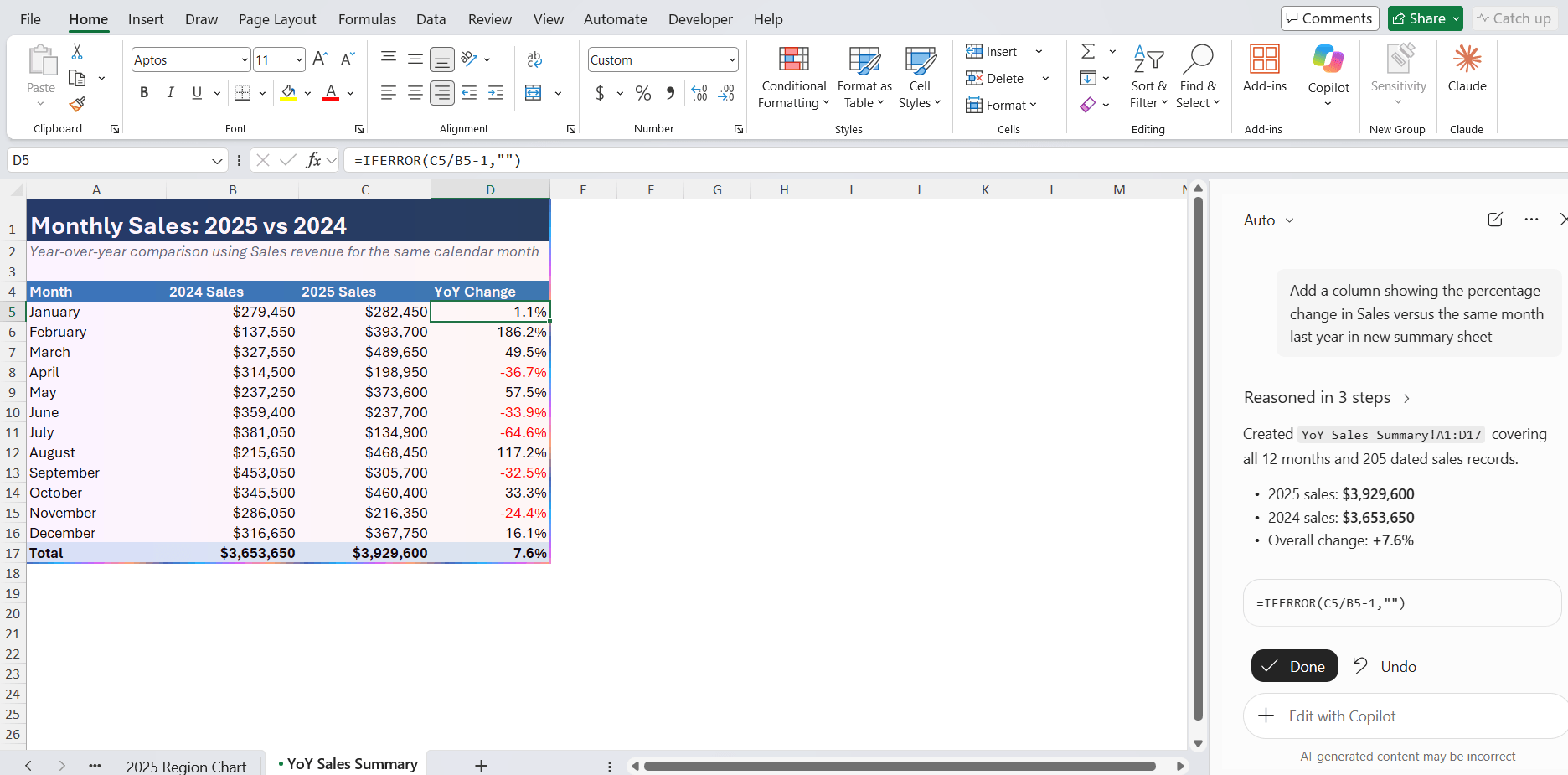Open Find & Select magnifier
This screenshot has width=1568, height=775.
click(1198, 78)
